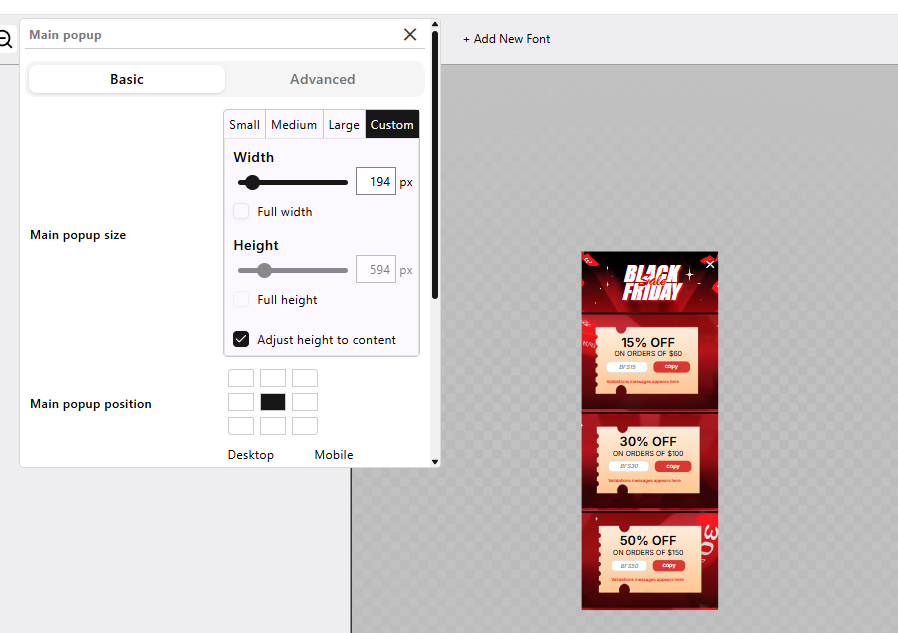Select the Custom popup size
The image size is (898, 633).
pos(392,124)
